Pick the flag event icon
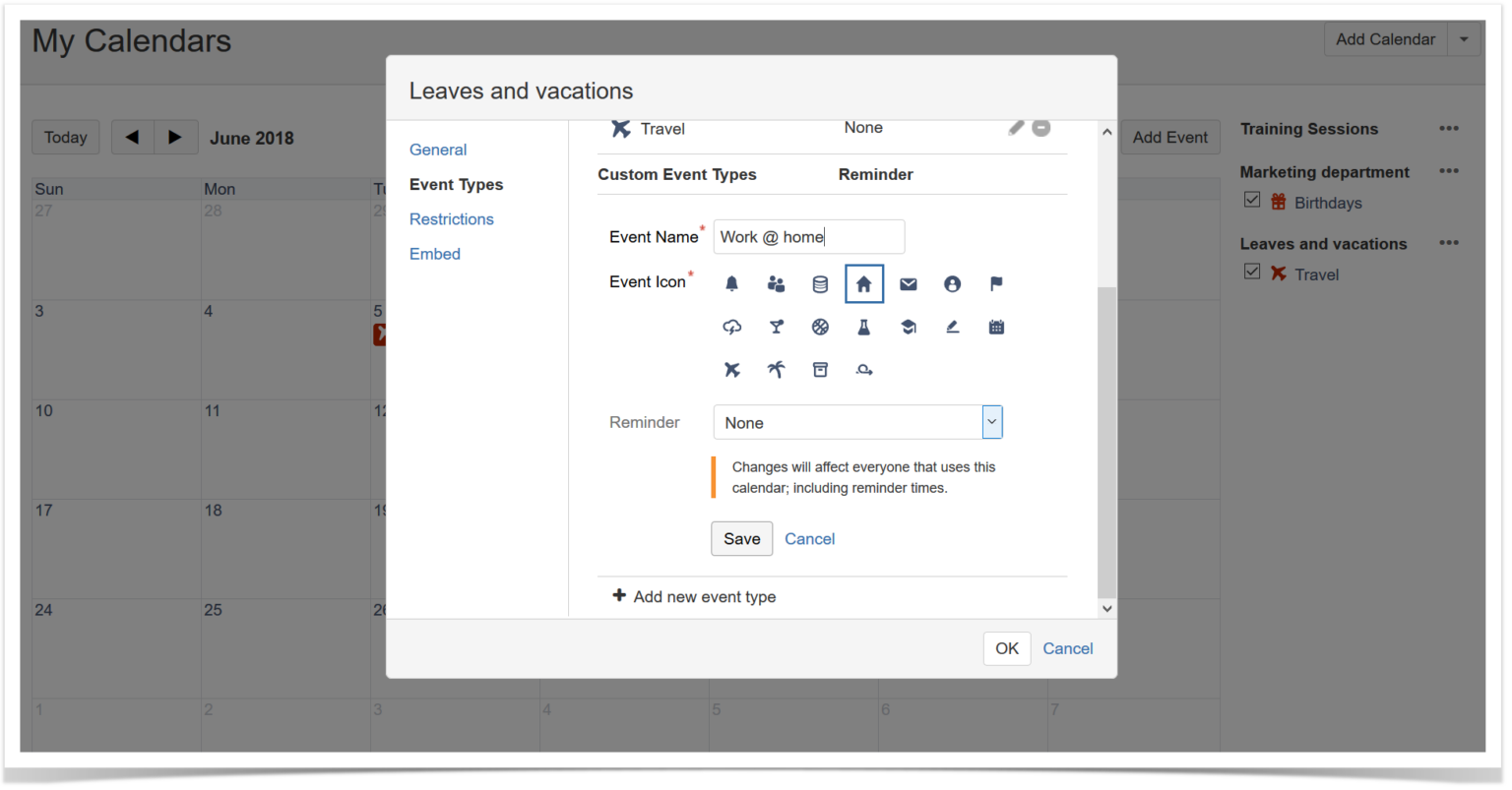Image resolution: width=1512 pixels, height=790 pixels. pyautogui.click(x=996, y=283)
